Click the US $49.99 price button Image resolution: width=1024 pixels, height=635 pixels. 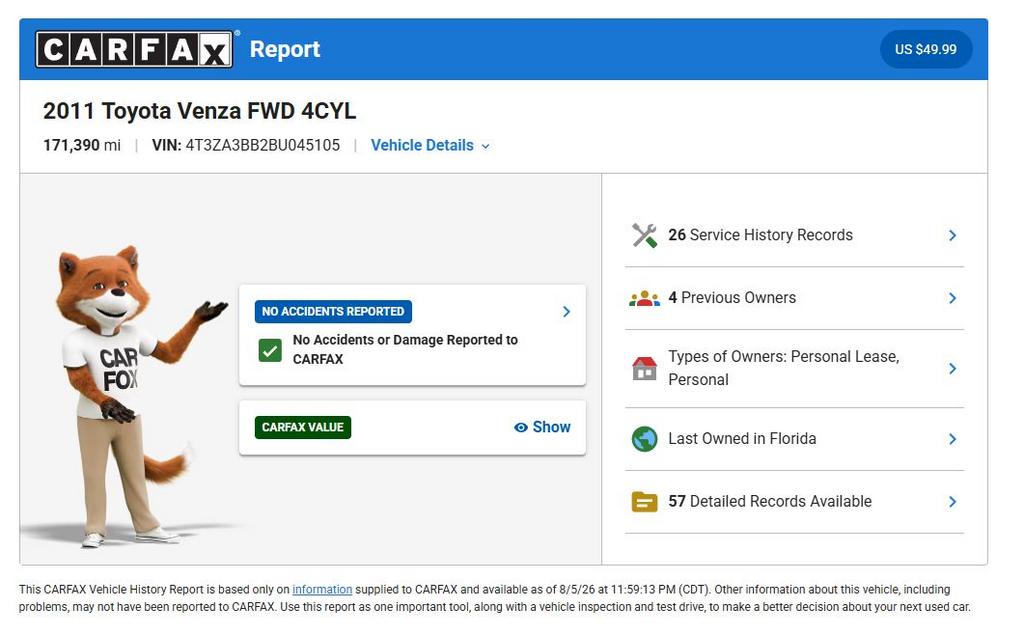(x=925, y=49)
